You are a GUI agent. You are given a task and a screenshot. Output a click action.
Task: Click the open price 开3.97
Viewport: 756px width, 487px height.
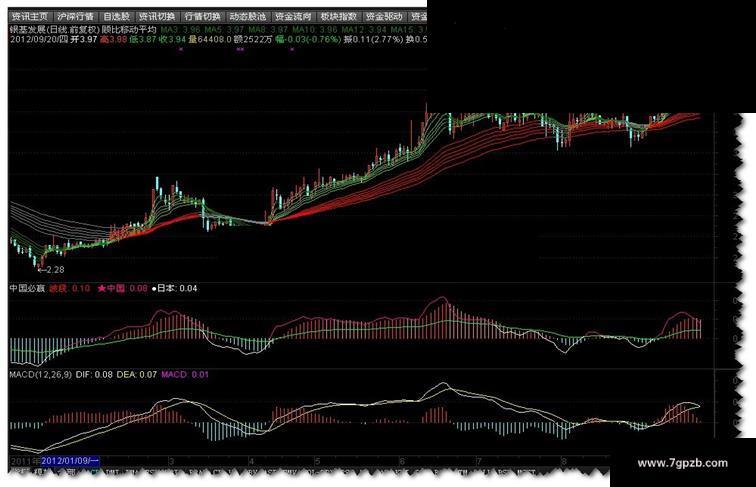coord(84,40)
